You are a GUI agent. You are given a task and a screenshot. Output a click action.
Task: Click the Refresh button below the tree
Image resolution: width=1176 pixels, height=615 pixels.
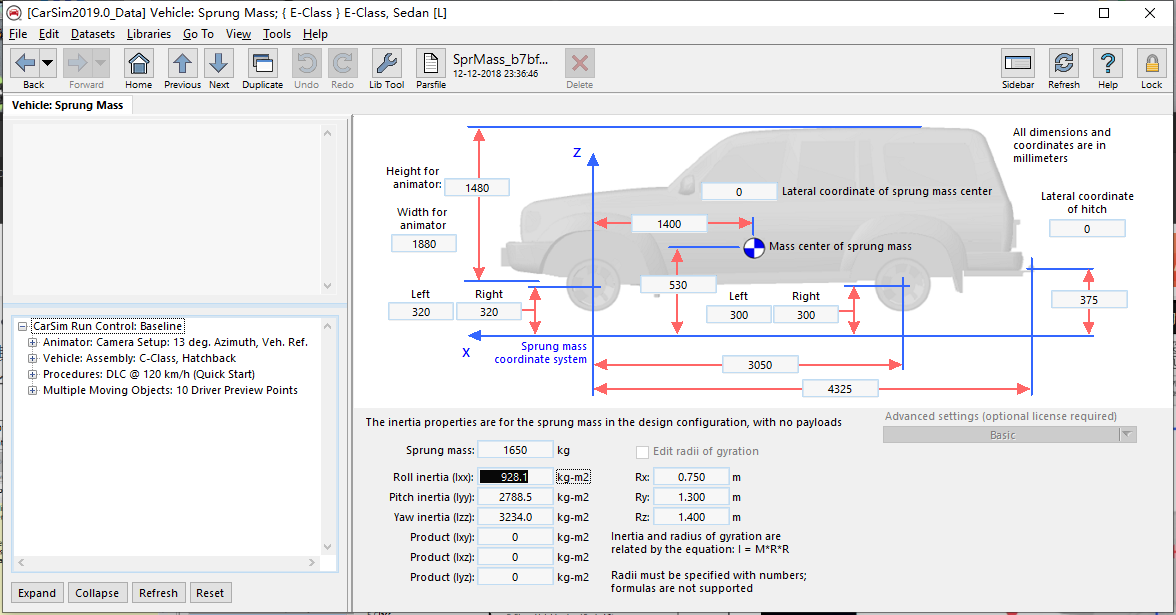(158, 592)
